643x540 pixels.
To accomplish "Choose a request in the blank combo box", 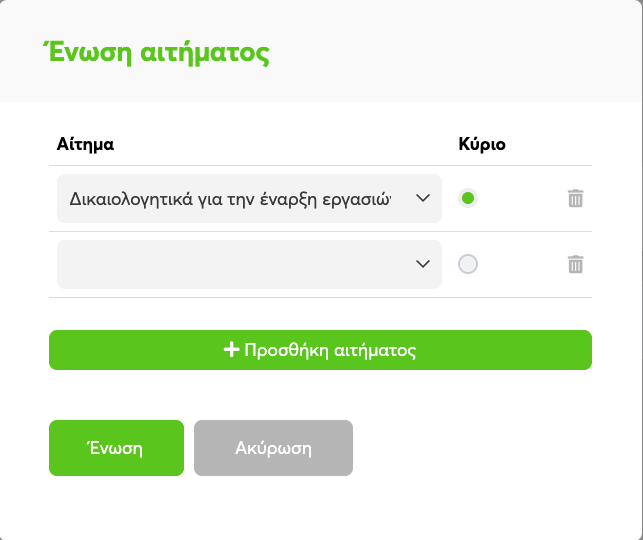I will click(x=249, y=264).
